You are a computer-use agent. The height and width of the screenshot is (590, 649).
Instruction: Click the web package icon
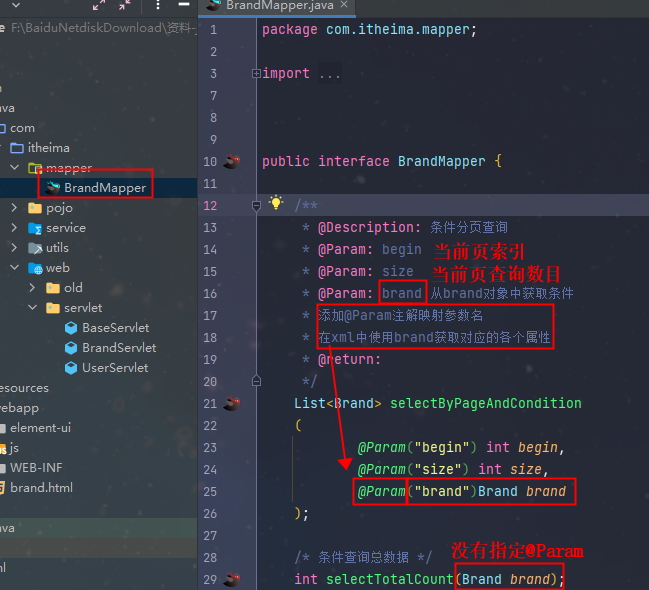point(35,268)
